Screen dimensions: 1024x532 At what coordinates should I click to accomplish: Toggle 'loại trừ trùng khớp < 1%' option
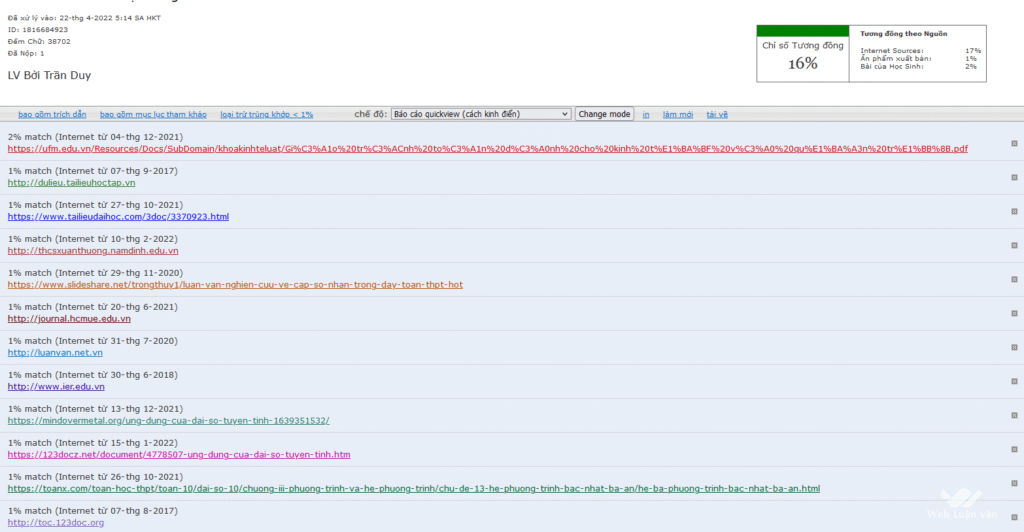click(x=266, y=115)
